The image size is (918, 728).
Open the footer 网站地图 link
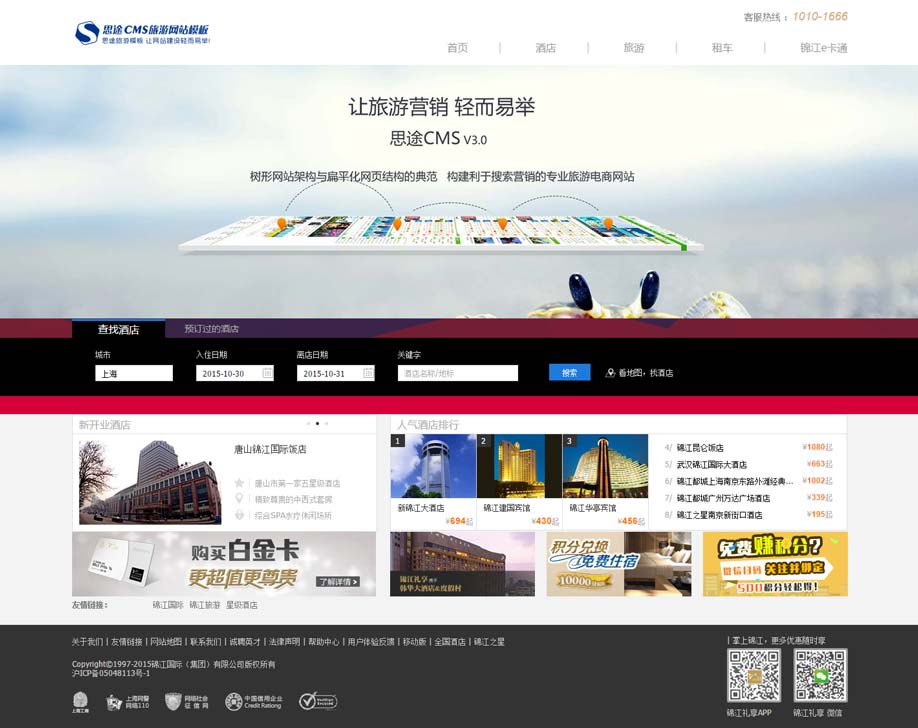(x=166, y=642)
